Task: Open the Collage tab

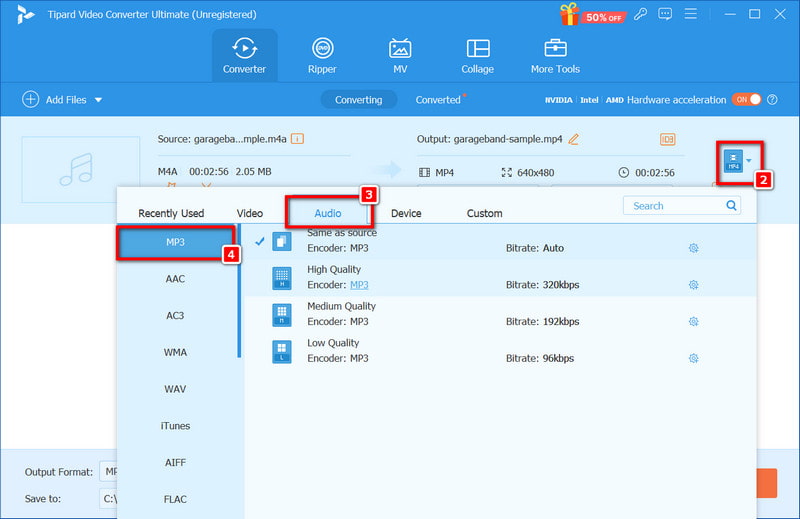Action: (478, 55)
